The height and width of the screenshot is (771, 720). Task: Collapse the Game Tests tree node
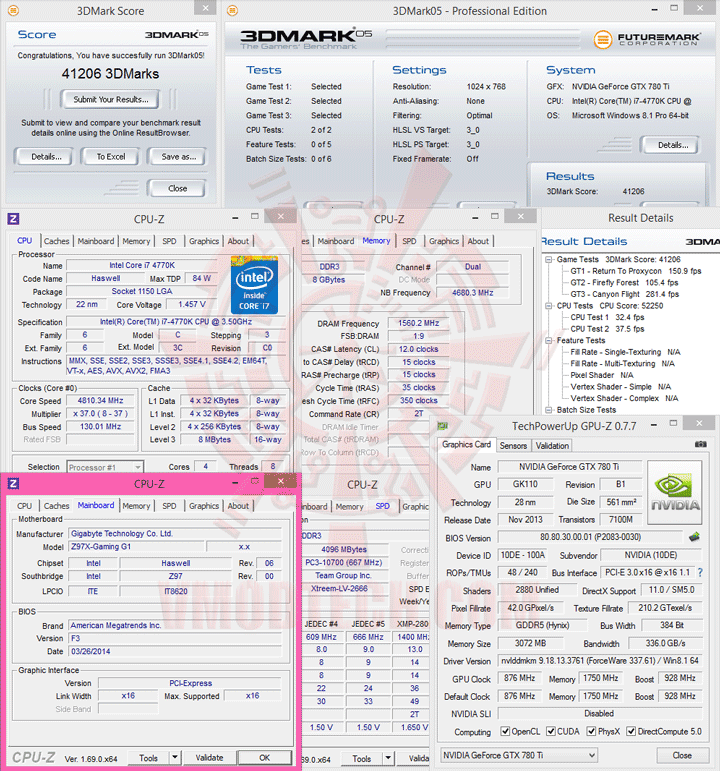coord(549,259)
